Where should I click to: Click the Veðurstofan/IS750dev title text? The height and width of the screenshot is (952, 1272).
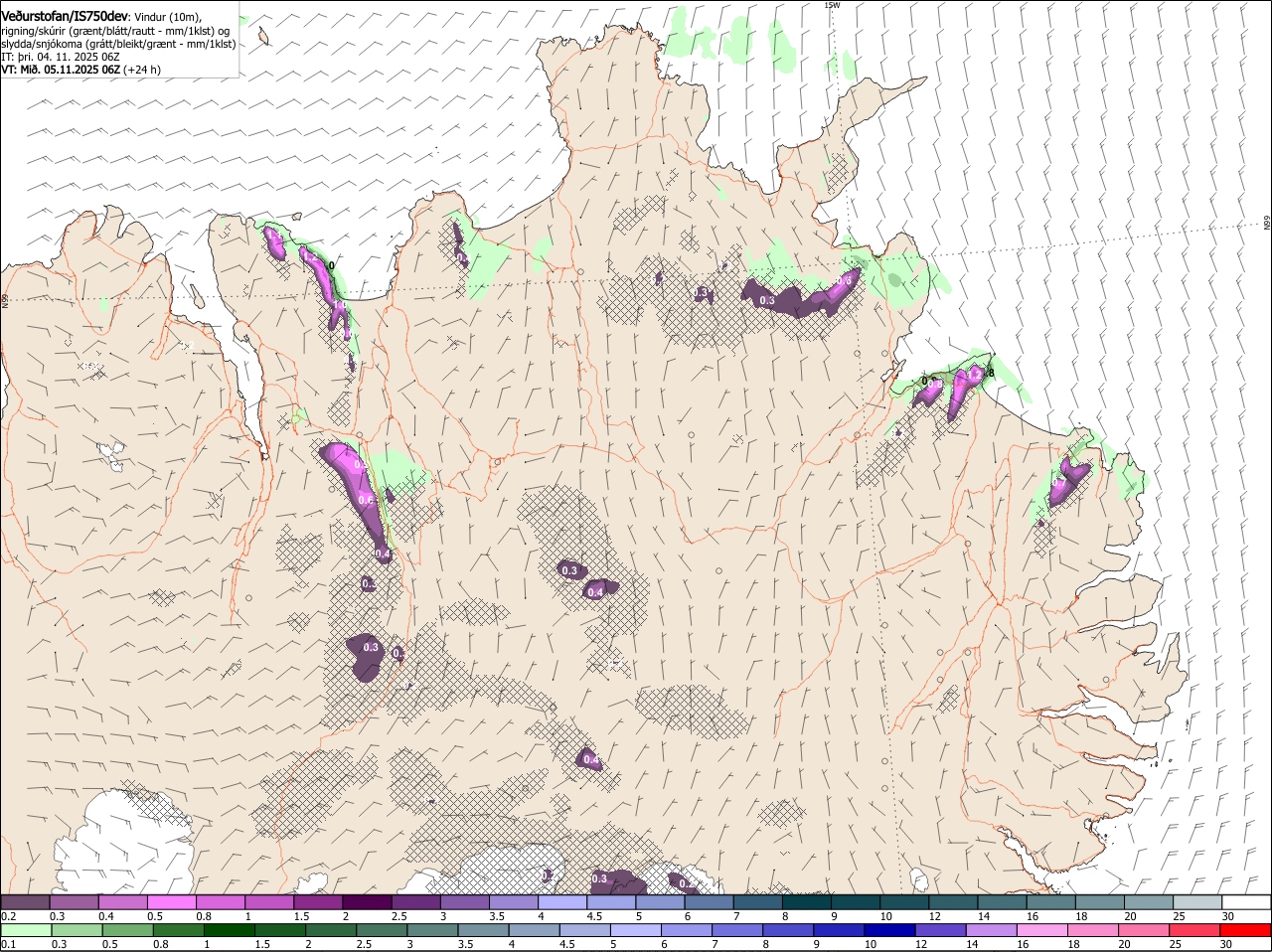[x=65, y=16]
